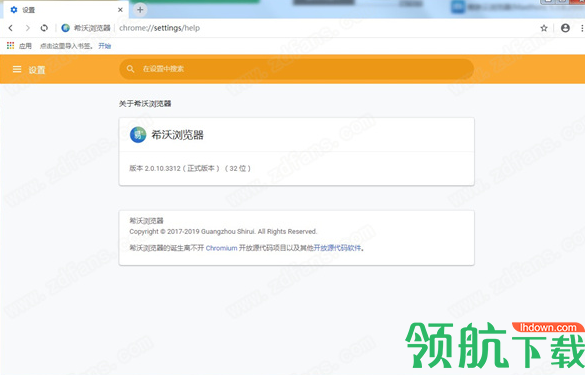
Task: Close the 设置 tab
Action: (x=120, y=10)
